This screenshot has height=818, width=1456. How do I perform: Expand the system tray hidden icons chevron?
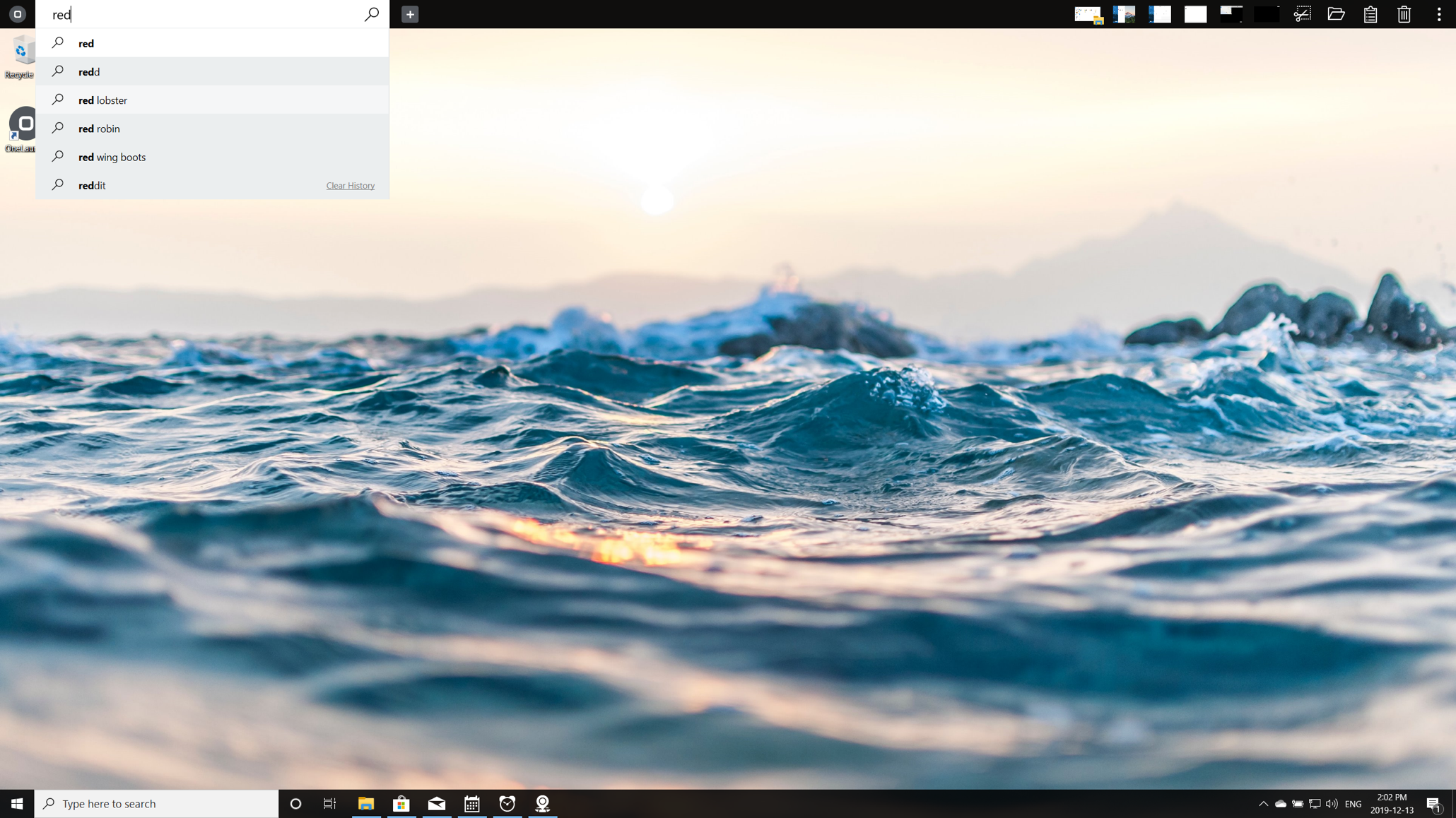point(1263,804)
